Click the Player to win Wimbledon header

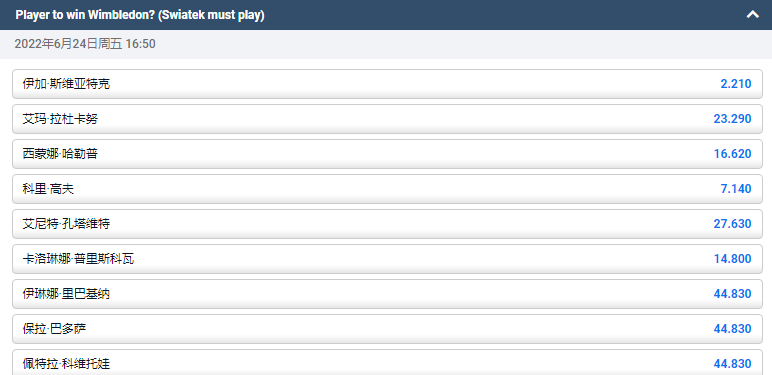pyautogui.click(x=140, y=15)
